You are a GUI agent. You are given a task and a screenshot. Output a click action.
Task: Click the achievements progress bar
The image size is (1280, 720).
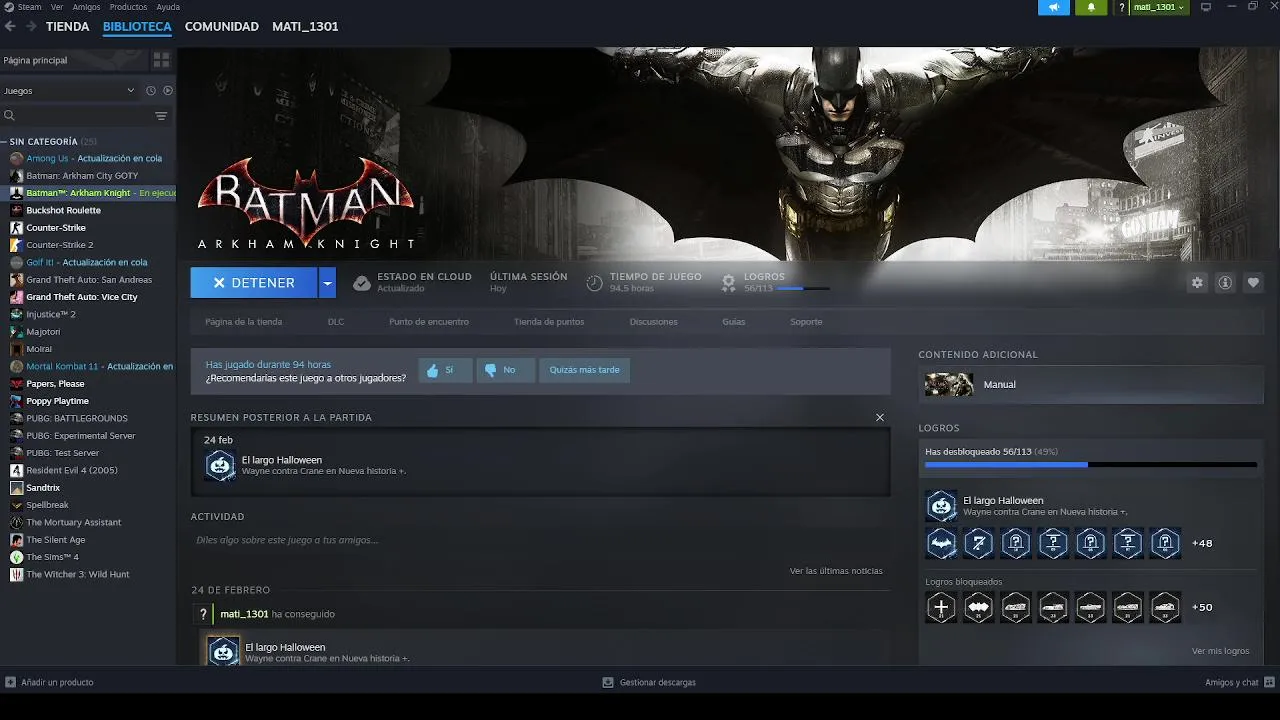tap(1091, 465)
